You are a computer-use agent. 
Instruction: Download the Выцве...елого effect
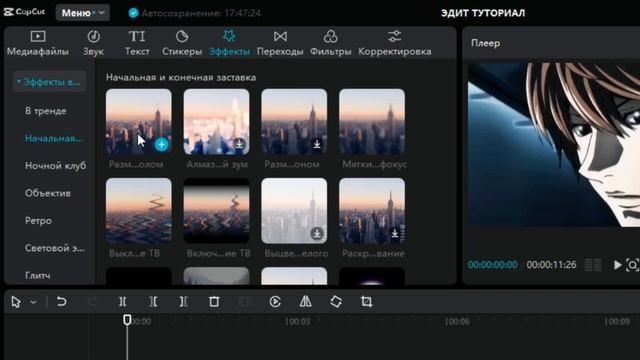pyautogui.click(x=317, y=233)
